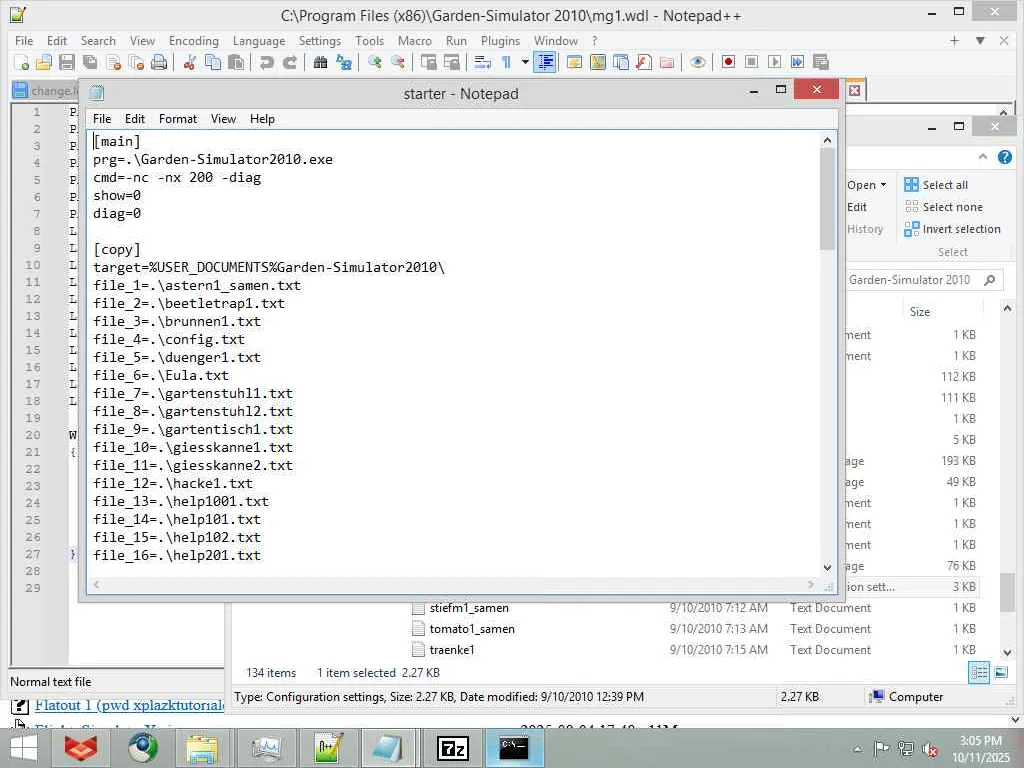This screenshot has height=768, width=1024.
Task: Click Invert selection in Explorer ribbon
Action: [x=952, y=229]
